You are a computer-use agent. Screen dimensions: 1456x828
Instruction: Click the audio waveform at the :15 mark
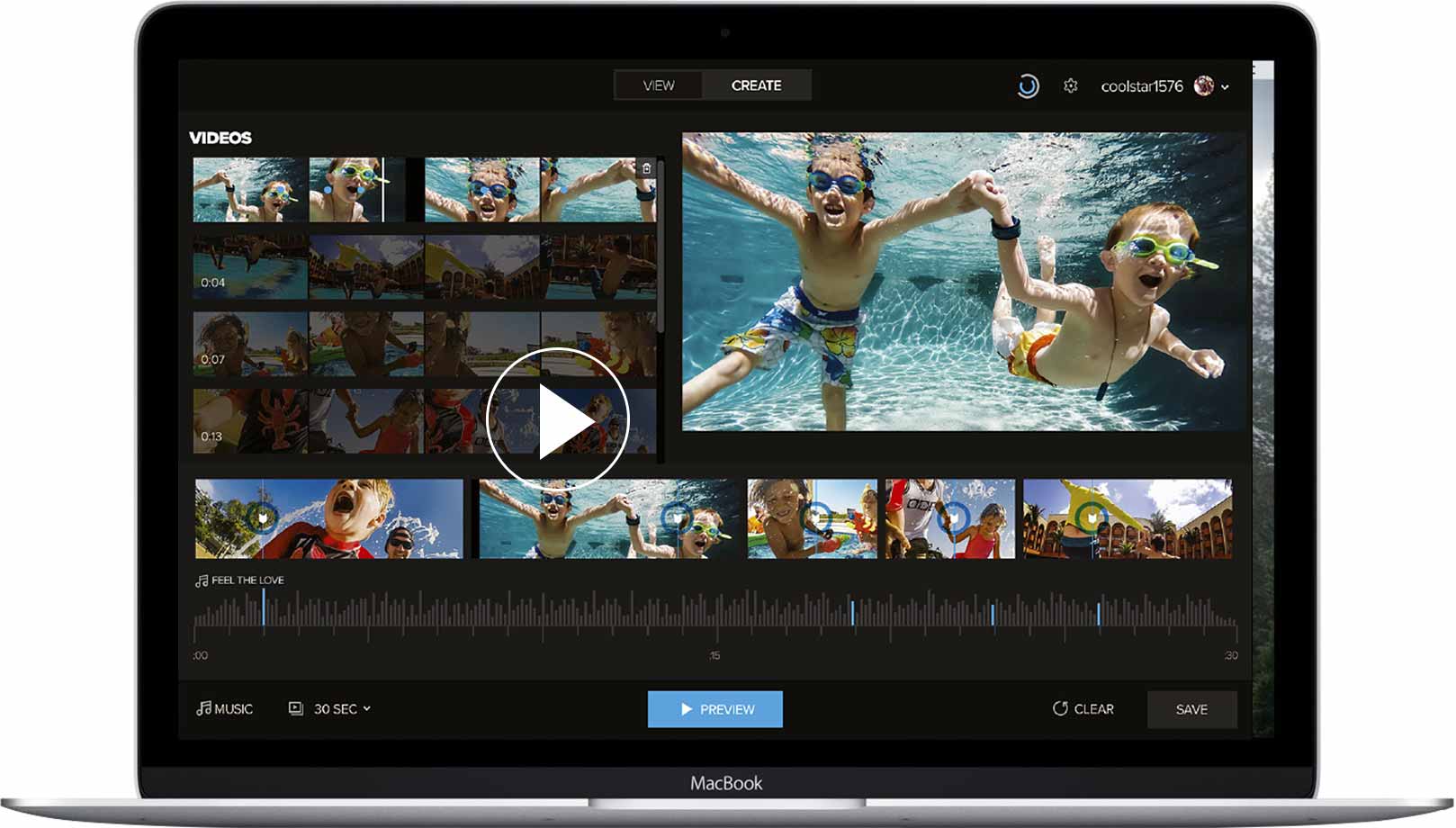point(715,615)
